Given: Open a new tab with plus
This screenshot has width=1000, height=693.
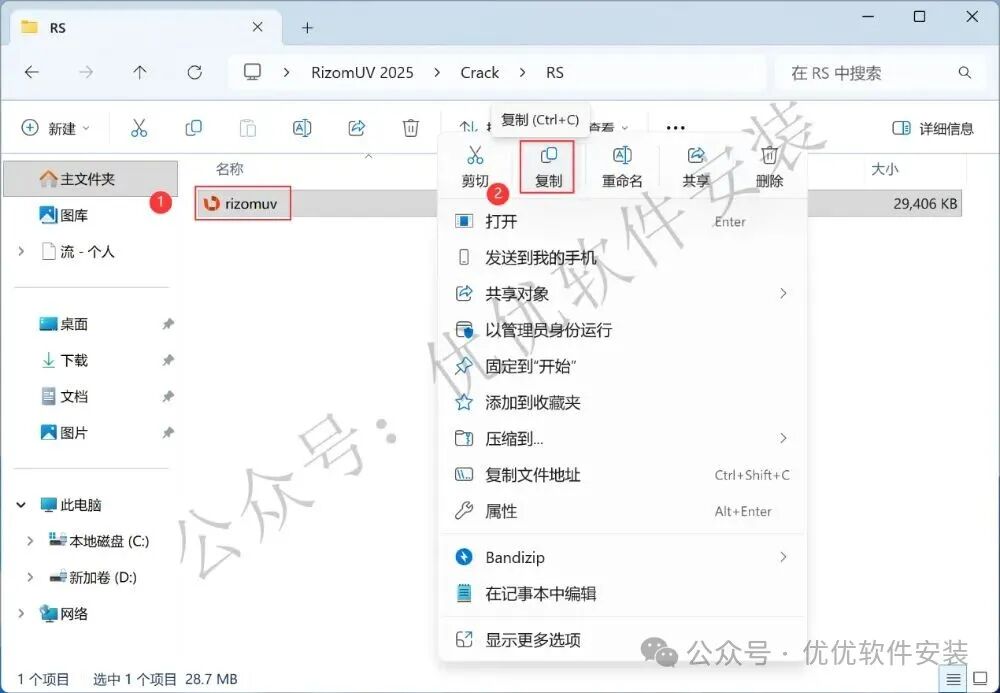Looking at the screenshot, I should tap(307, 27).
